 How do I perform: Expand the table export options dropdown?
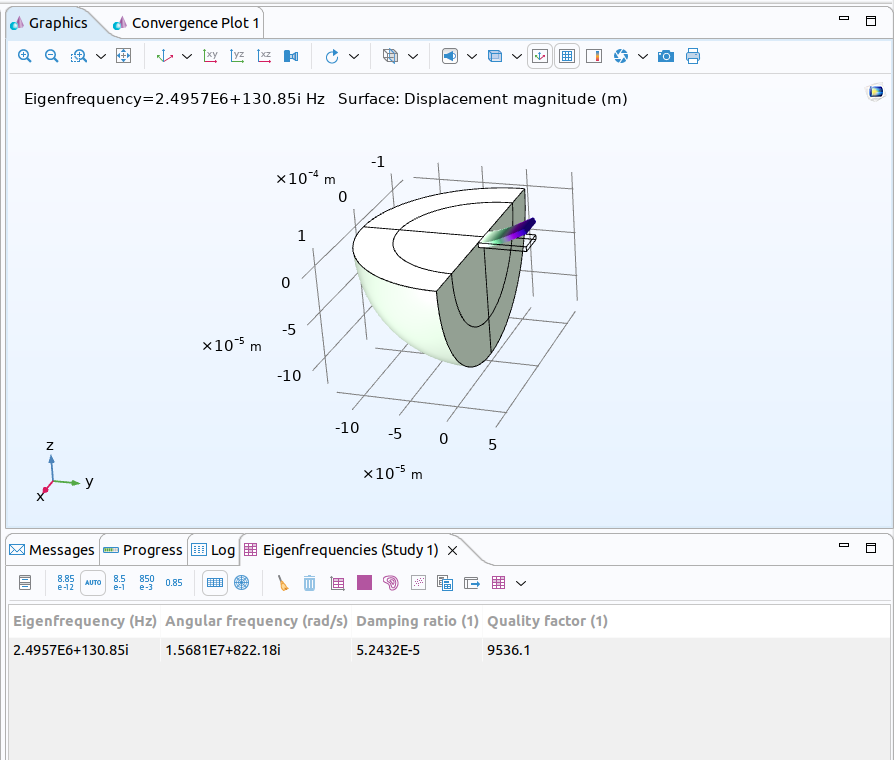[521, 582]
